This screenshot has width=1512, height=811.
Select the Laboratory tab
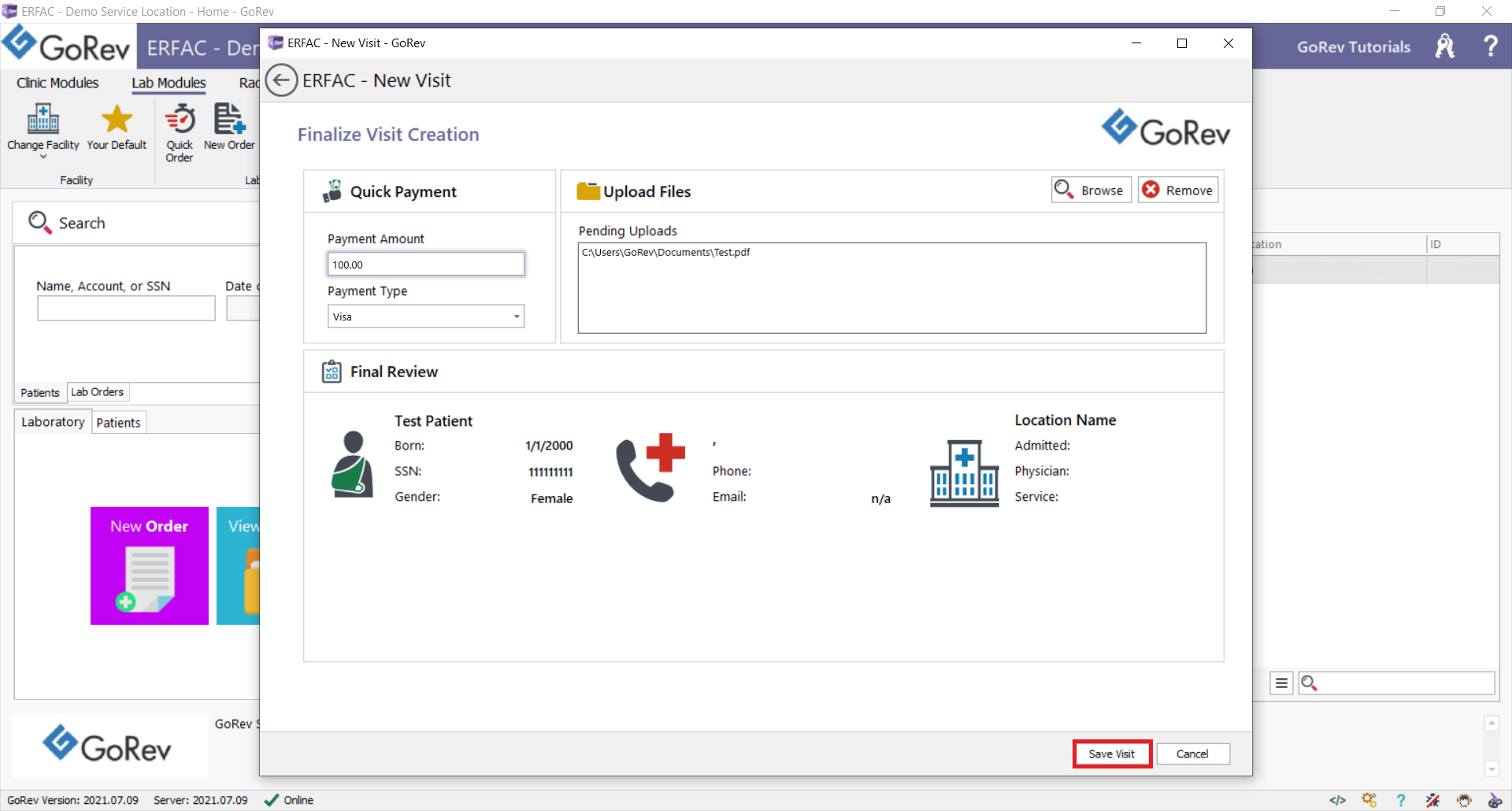tap(53, 422)
